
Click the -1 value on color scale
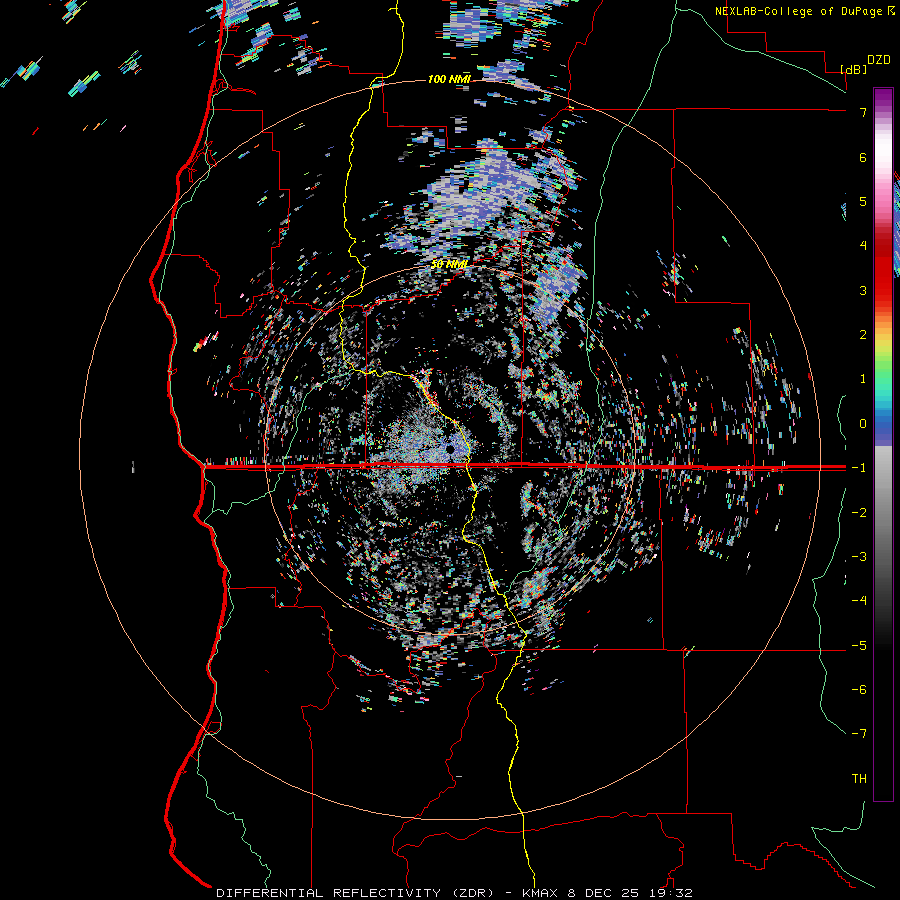point(859,468)
